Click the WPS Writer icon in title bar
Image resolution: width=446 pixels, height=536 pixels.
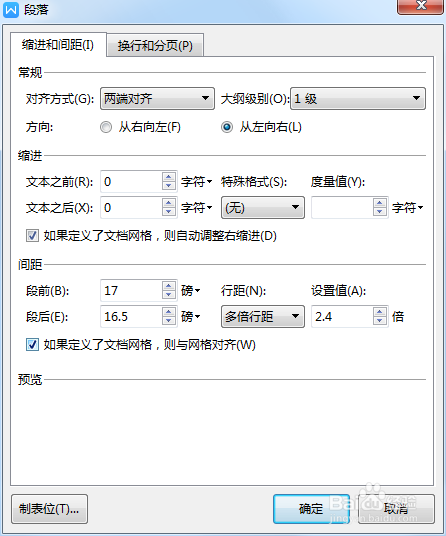pyautogui.click(x=11, y=10)
